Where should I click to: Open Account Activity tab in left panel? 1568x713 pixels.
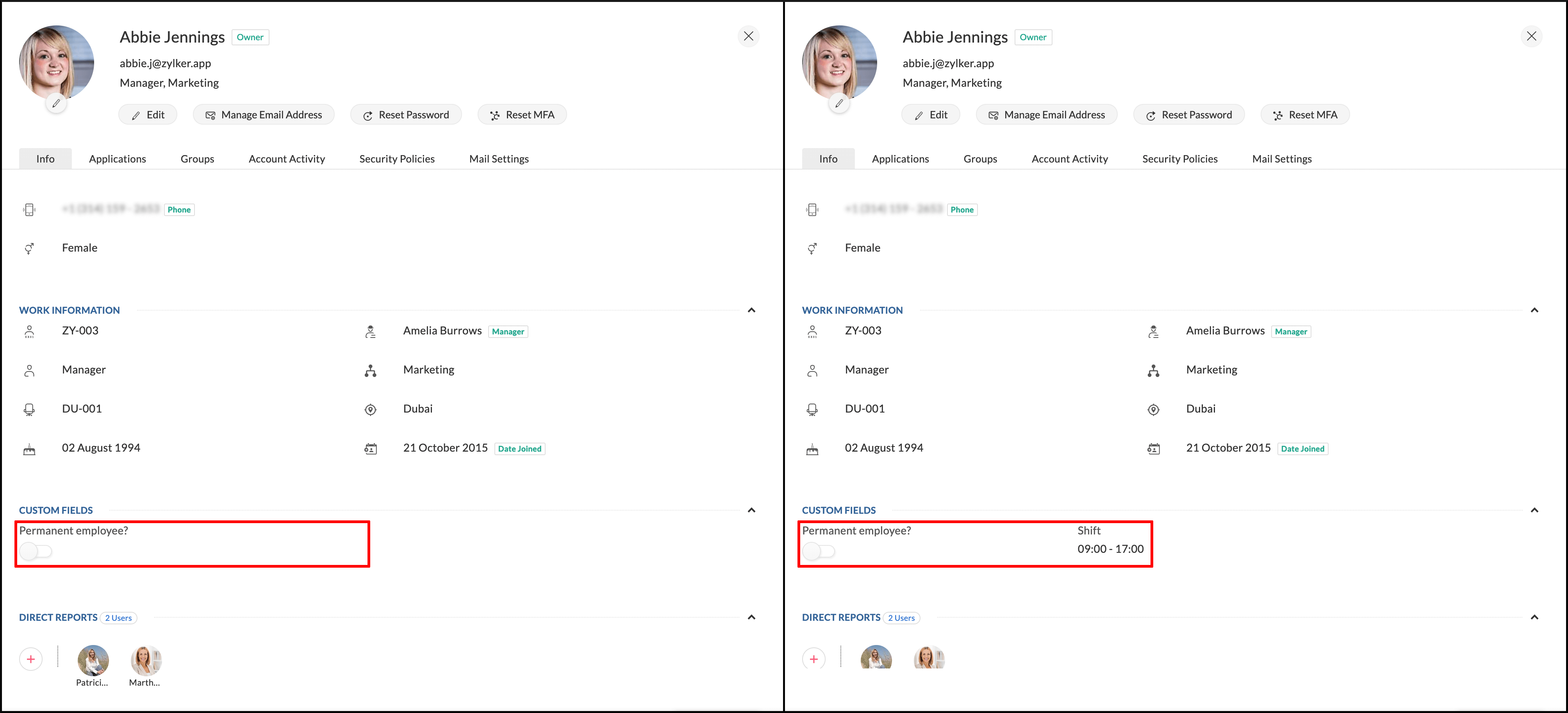(x=287, y=159)
